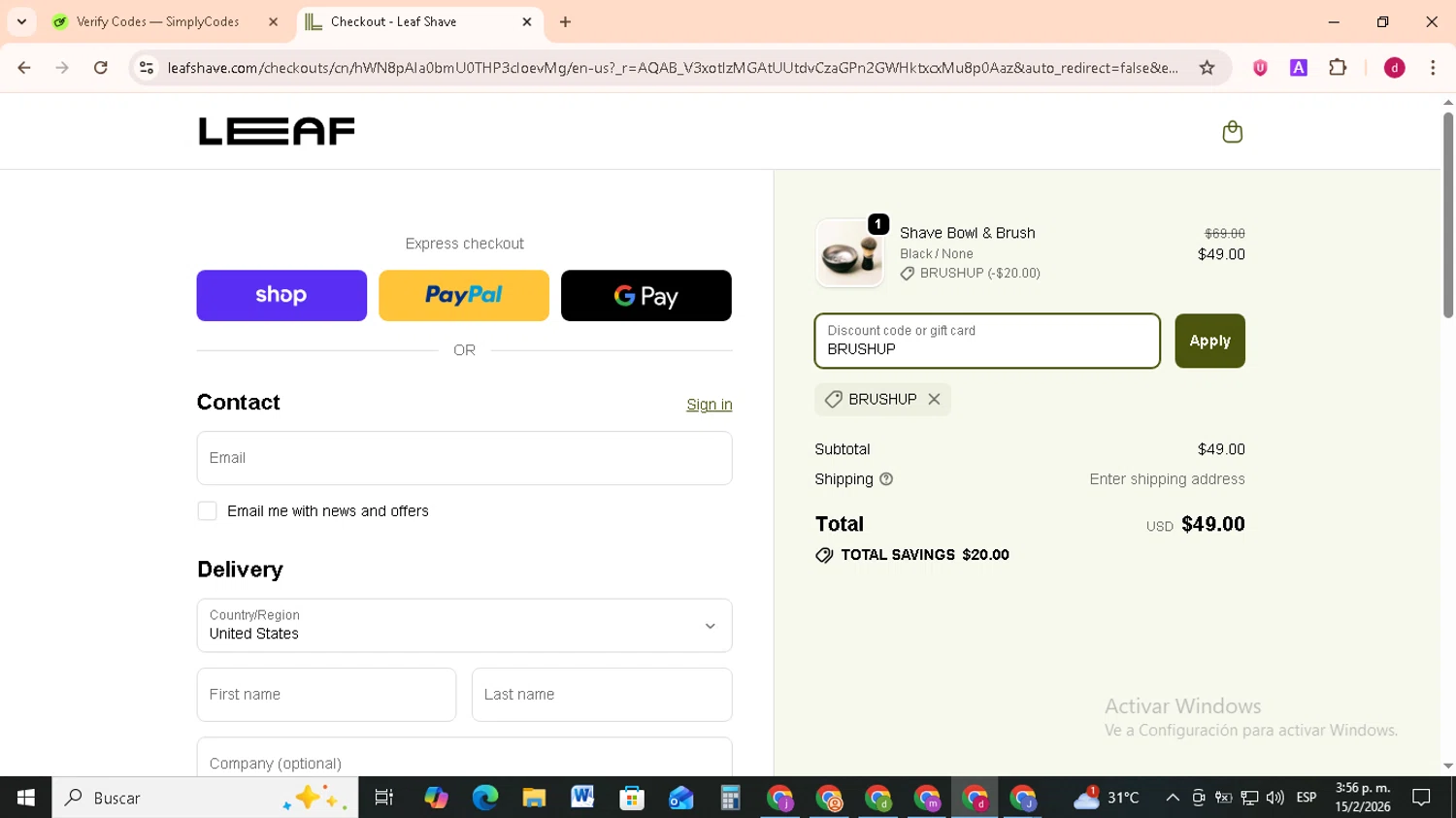Enable Email me with news and offers
This screenshot has height=818, width=1456.
tap(207, 511)
